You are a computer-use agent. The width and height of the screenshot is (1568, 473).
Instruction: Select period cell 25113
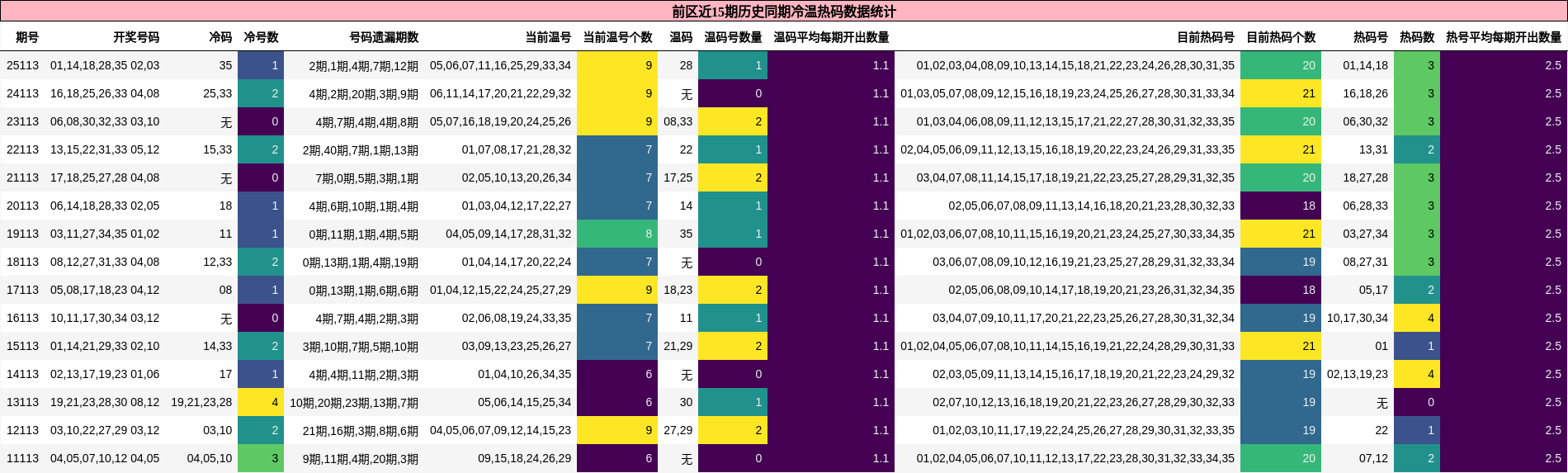click(x=22, y=65)
